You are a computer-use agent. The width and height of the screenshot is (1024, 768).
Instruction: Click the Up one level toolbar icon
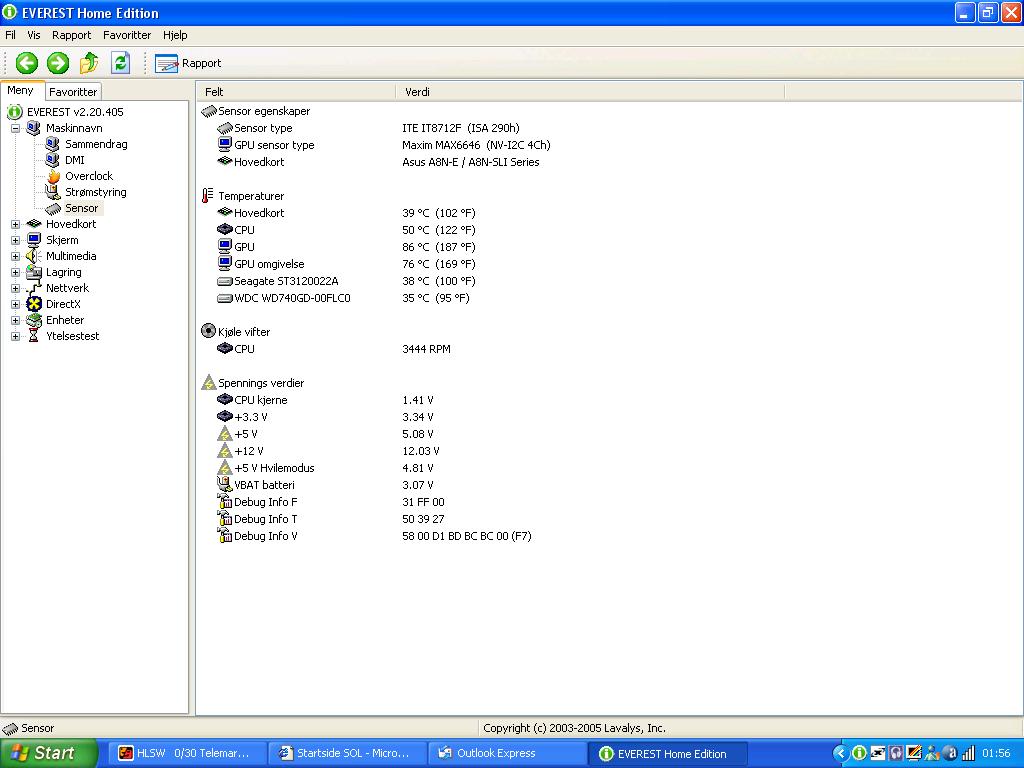(89, 63)
